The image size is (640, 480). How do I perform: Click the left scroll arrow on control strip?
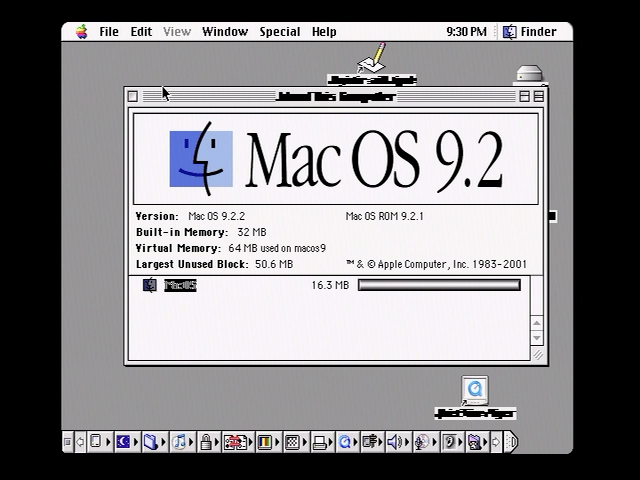coord(80,442)
